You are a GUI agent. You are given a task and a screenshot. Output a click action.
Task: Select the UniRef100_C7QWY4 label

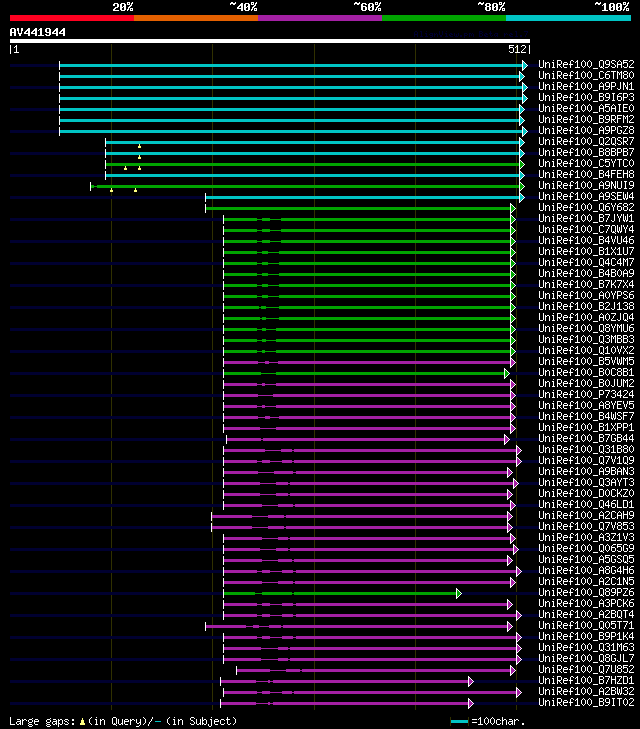click(x=586, y=229)
